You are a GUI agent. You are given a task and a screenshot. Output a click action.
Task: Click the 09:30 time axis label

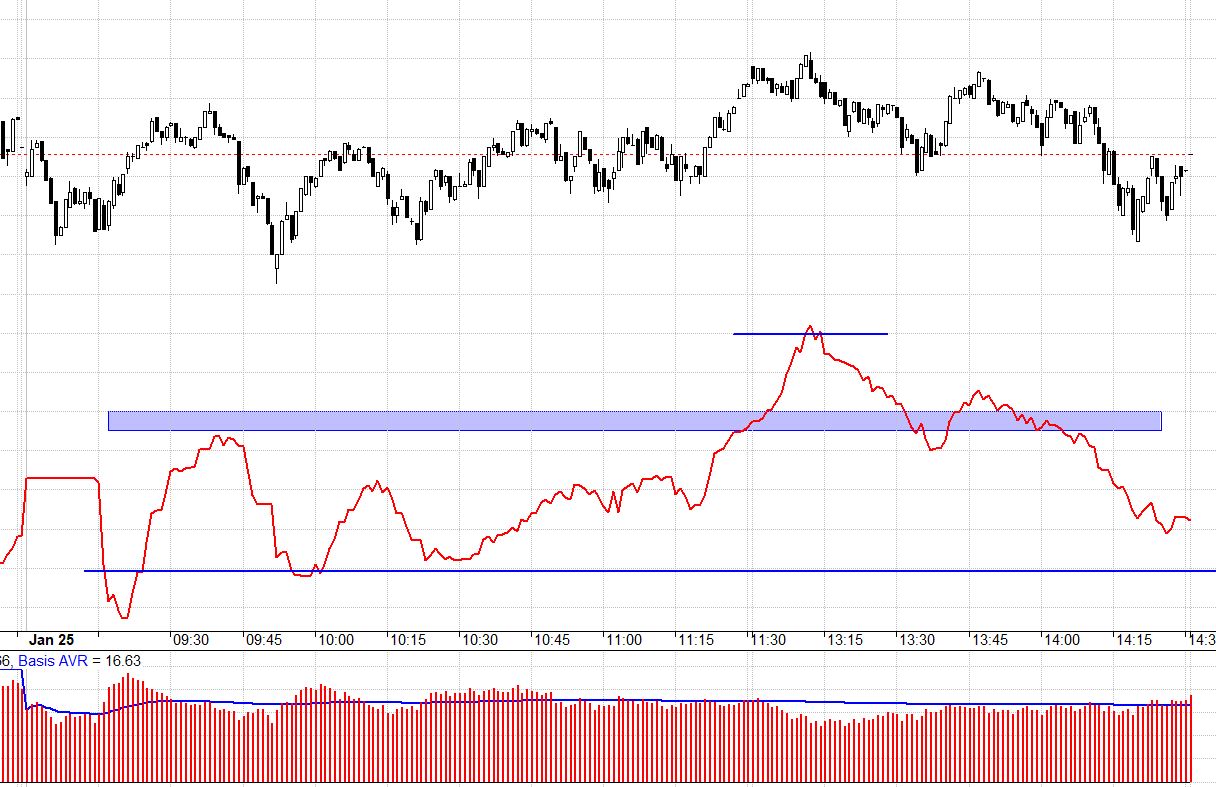pyautogui.click(x=190, y=640)
